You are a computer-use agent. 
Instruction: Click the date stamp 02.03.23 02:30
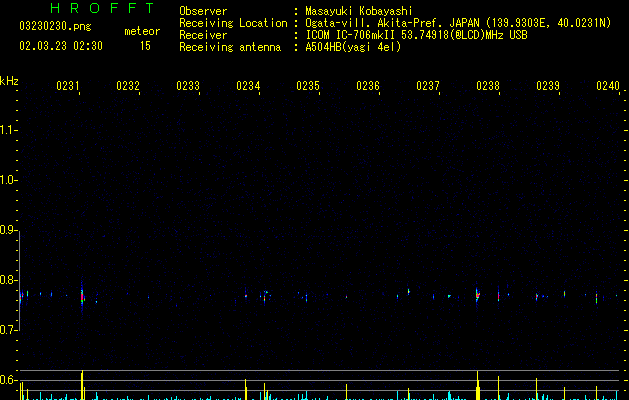click(x=61, y=46)
